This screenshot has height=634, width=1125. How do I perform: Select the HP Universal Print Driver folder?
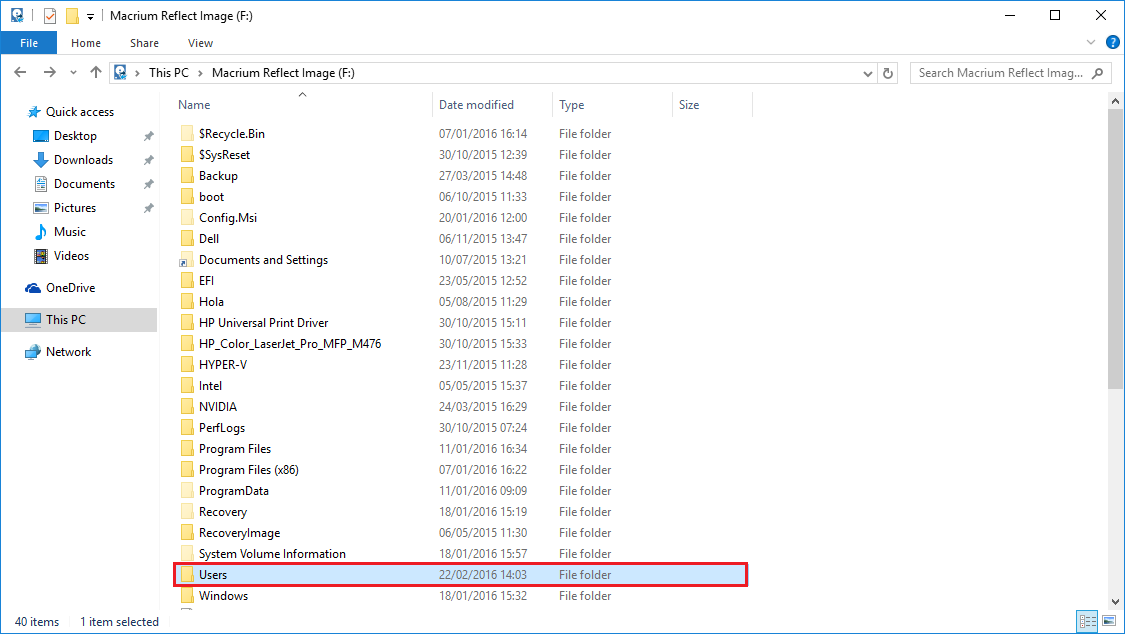[x=263, y=323]
